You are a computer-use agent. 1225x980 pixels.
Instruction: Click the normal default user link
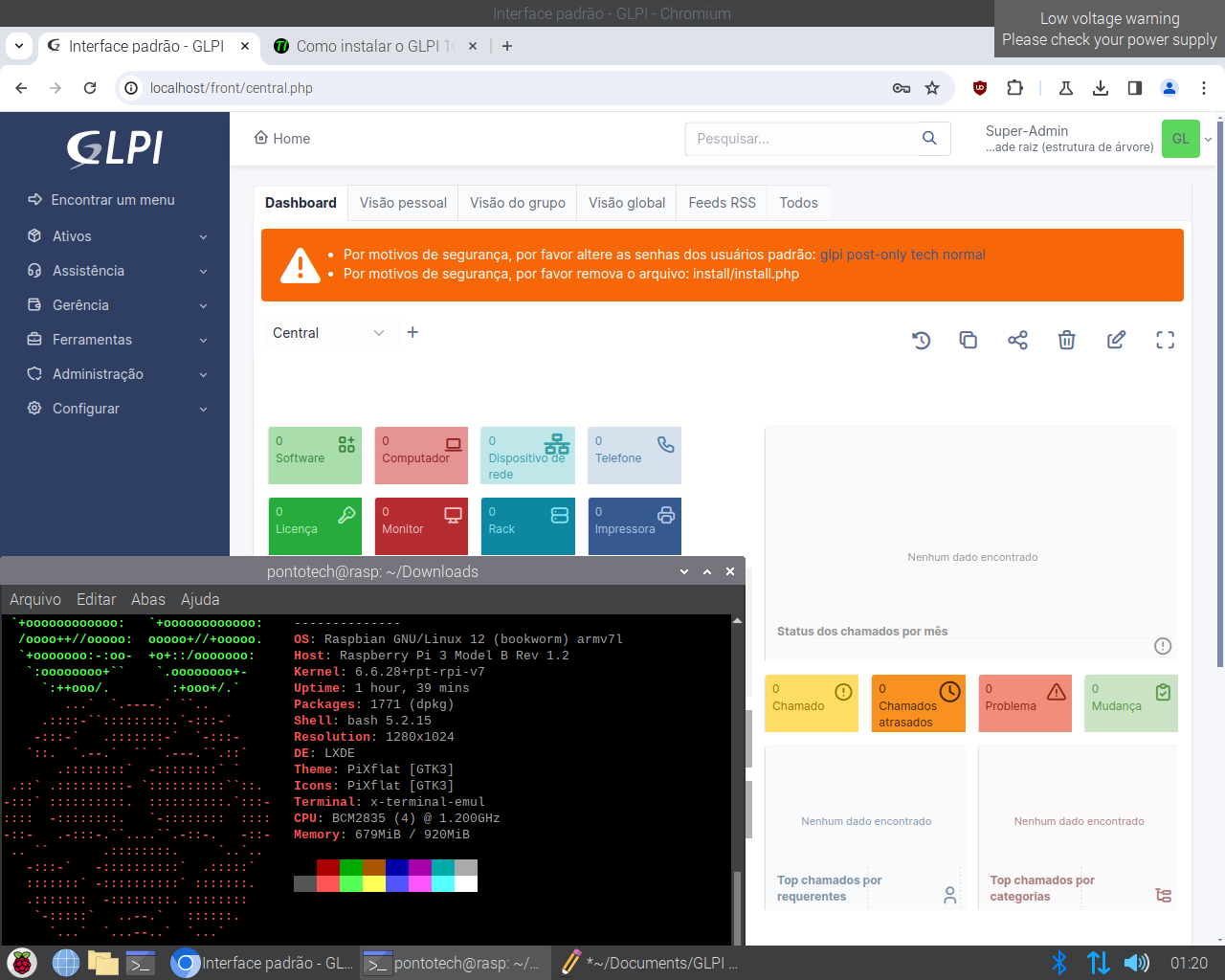(964, 255)
